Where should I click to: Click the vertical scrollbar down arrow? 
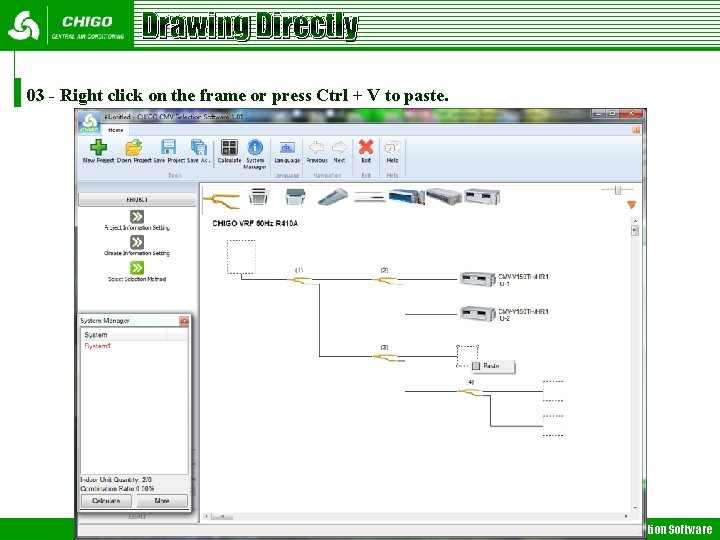[x=635, y=508]
